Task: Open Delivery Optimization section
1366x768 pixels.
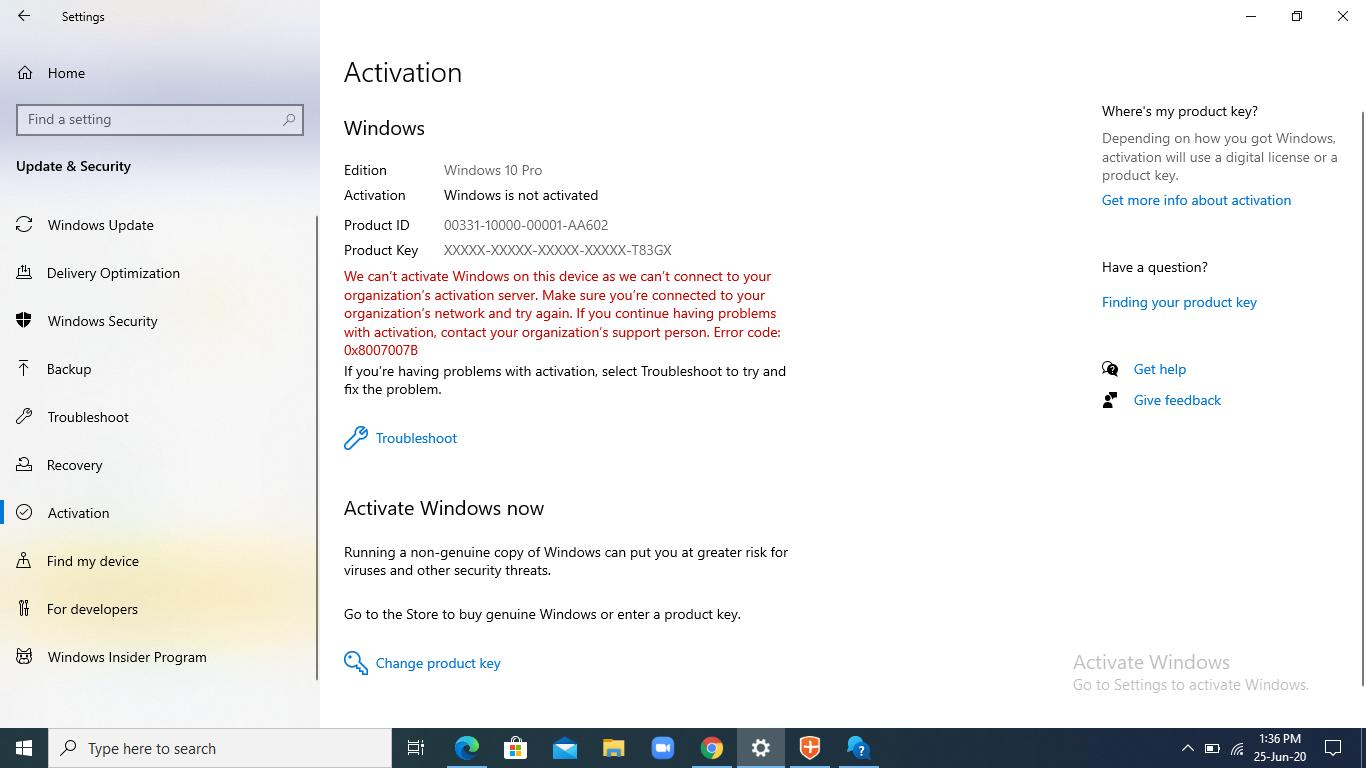Action: [160, 273]
